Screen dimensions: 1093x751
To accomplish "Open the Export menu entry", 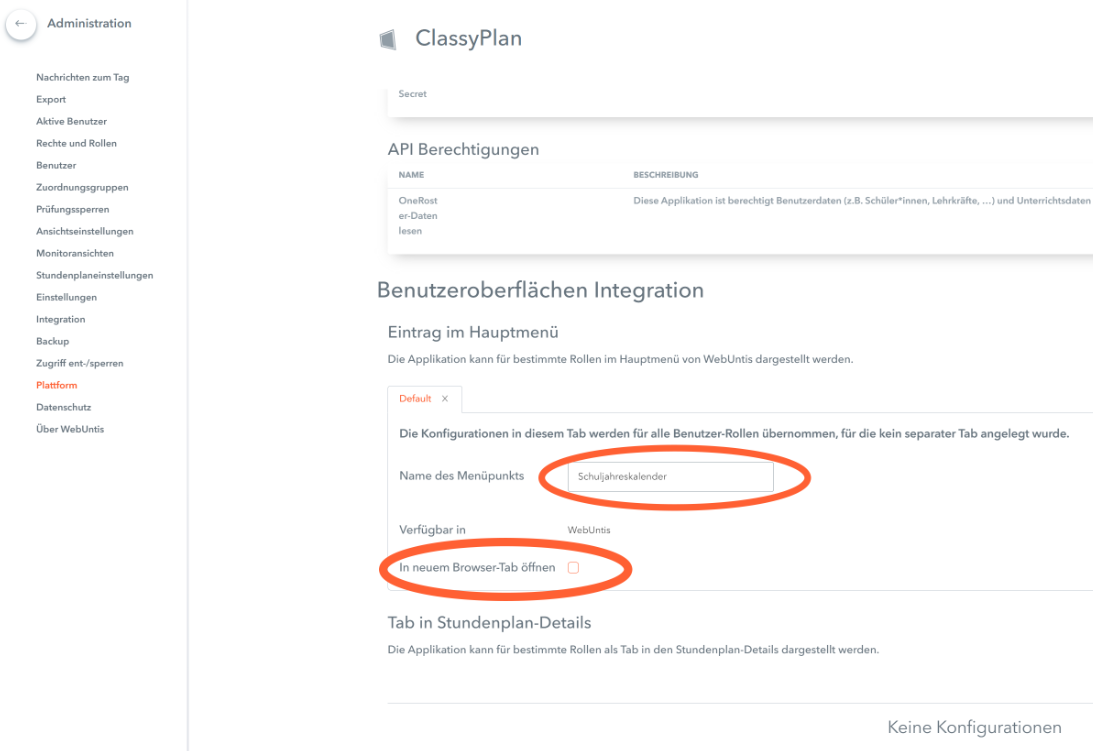I will click(51, 100).
